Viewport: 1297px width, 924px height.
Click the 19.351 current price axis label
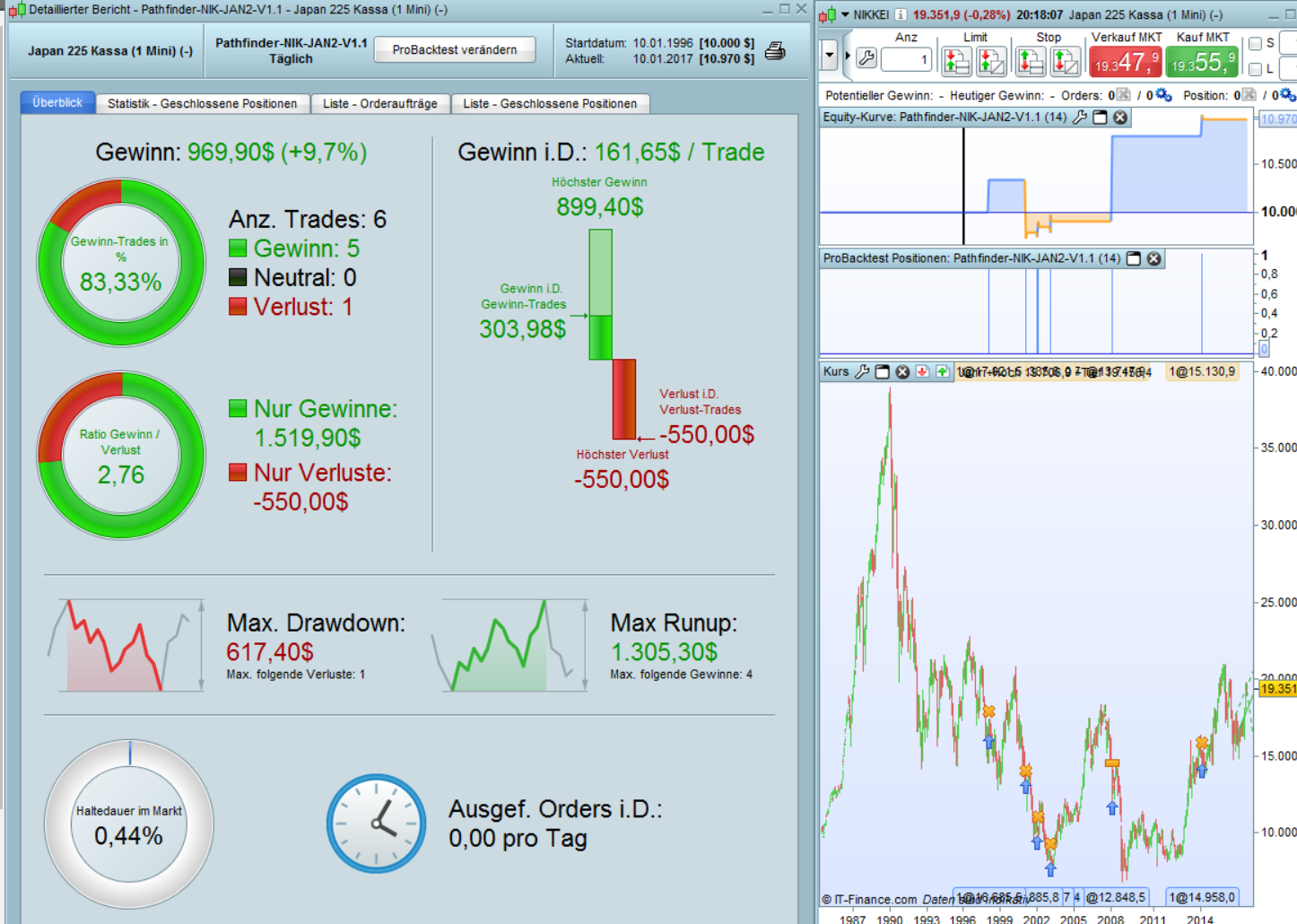(x=1277, y=689)
